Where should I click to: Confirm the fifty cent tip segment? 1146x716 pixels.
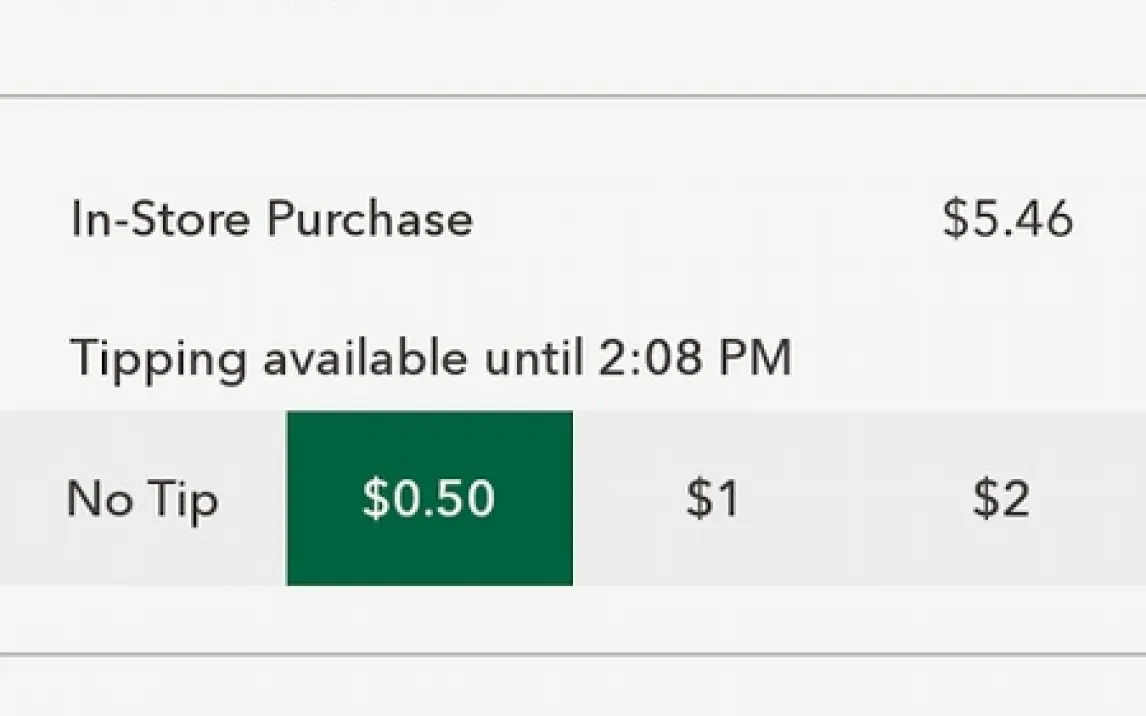pos(429,498)
